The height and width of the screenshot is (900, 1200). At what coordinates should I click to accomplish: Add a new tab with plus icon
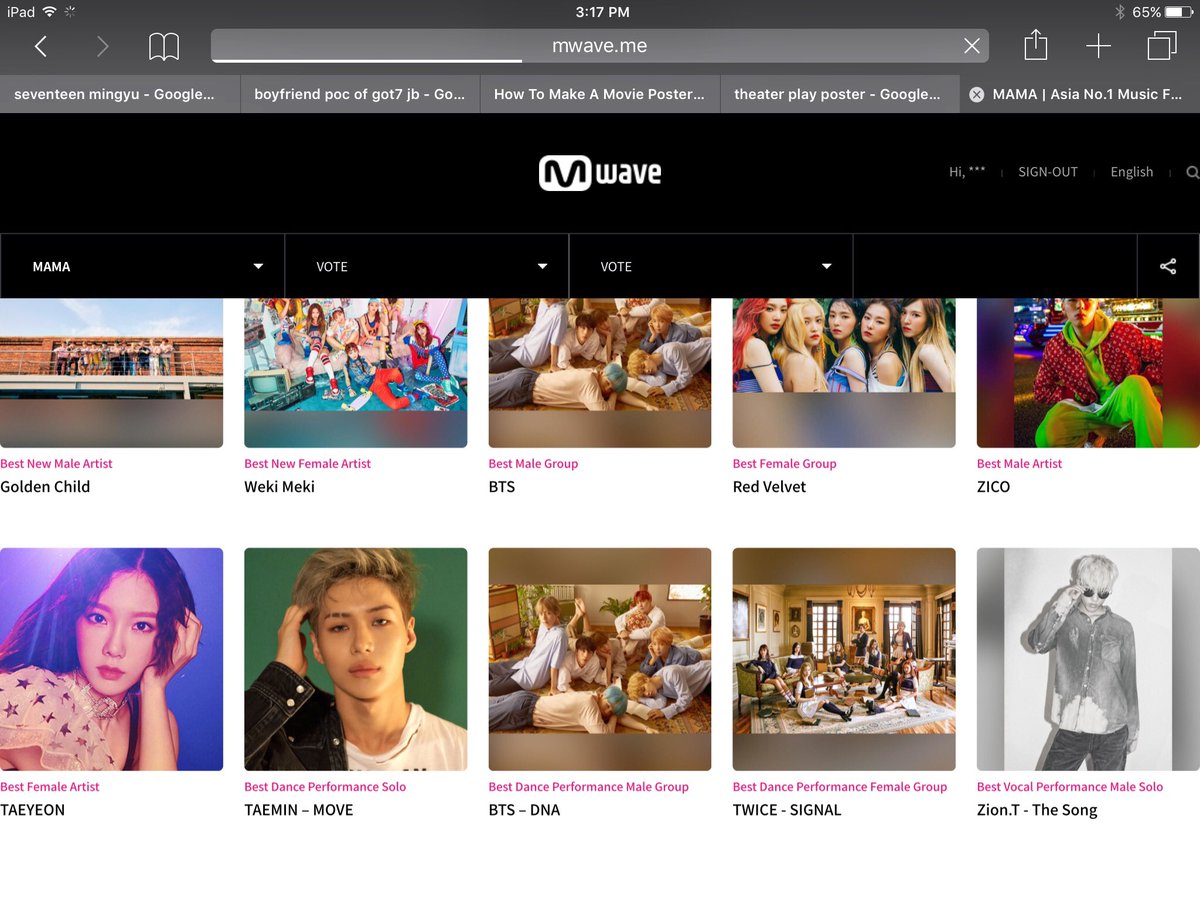click(1098, 46)
